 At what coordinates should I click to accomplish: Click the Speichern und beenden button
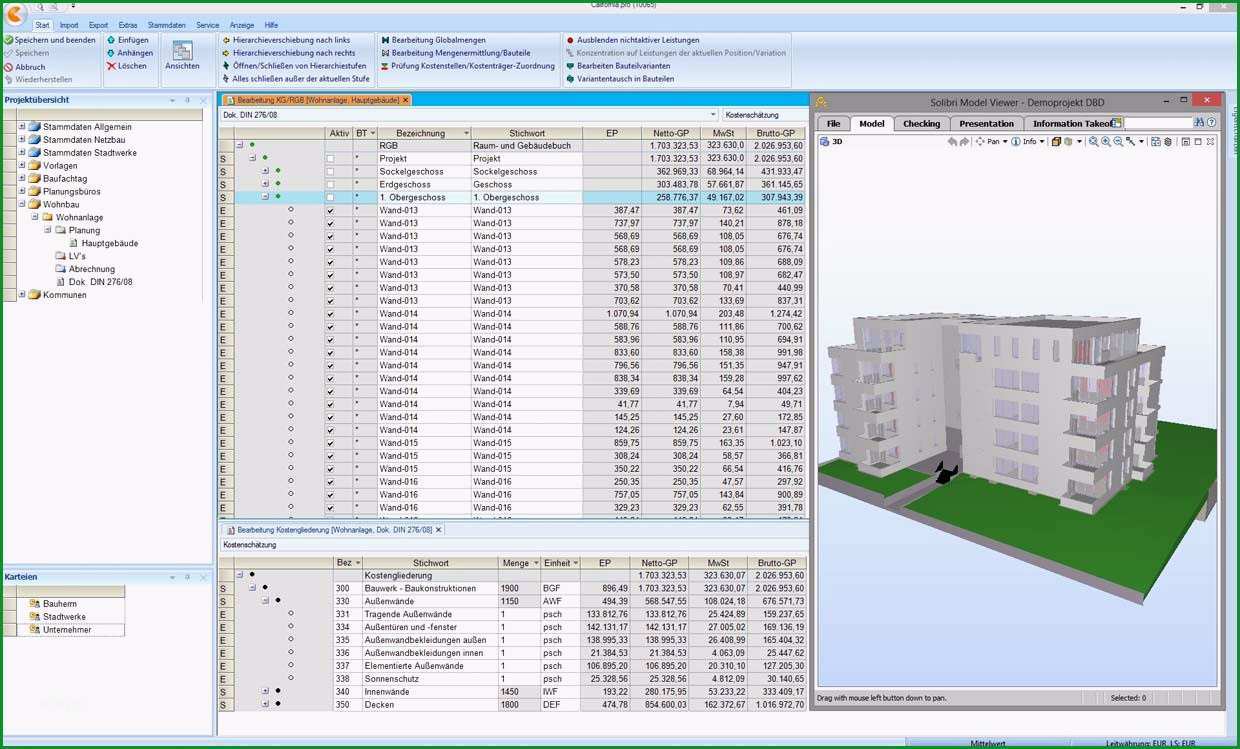point(50,40)
